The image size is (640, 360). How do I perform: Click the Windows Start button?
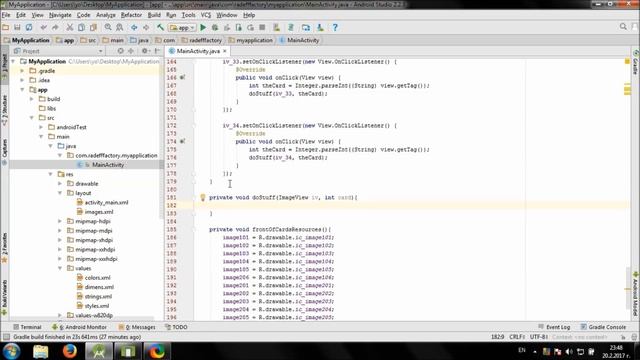[11, 351]
